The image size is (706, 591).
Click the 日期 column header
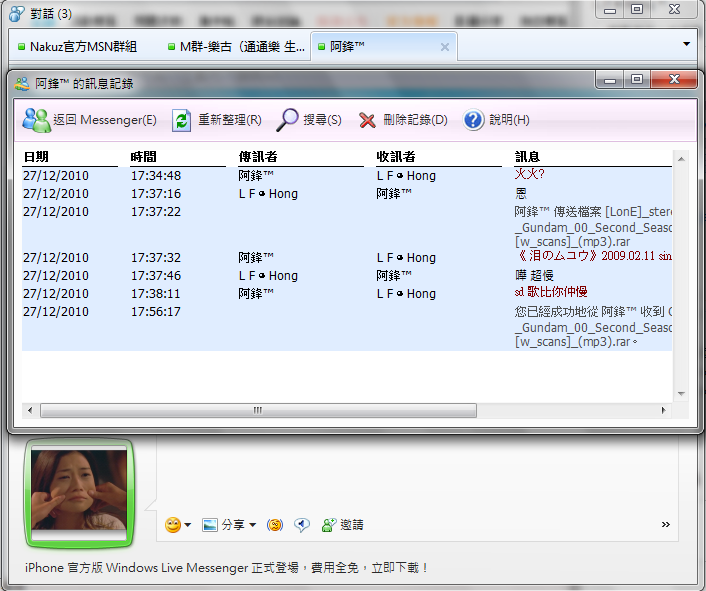coord(36,157)
